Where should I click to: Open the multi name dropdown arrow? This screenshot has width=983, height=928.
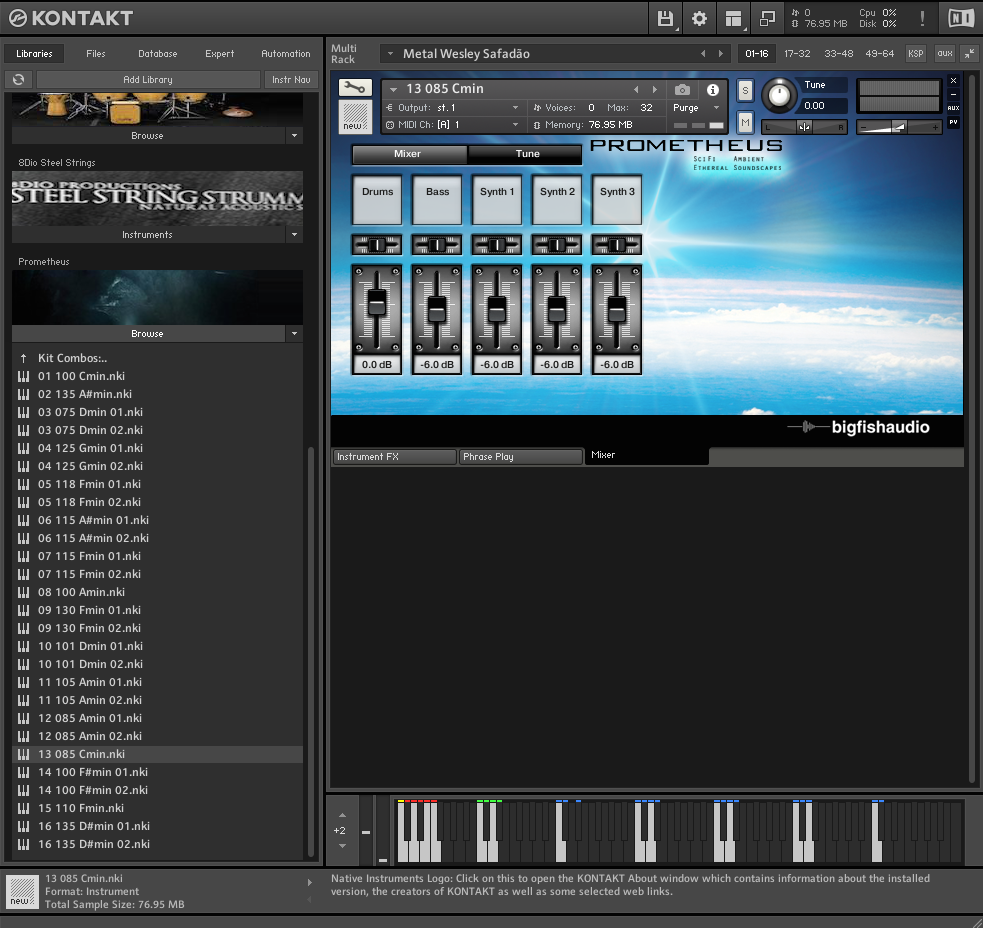click(x=391, y=54)
